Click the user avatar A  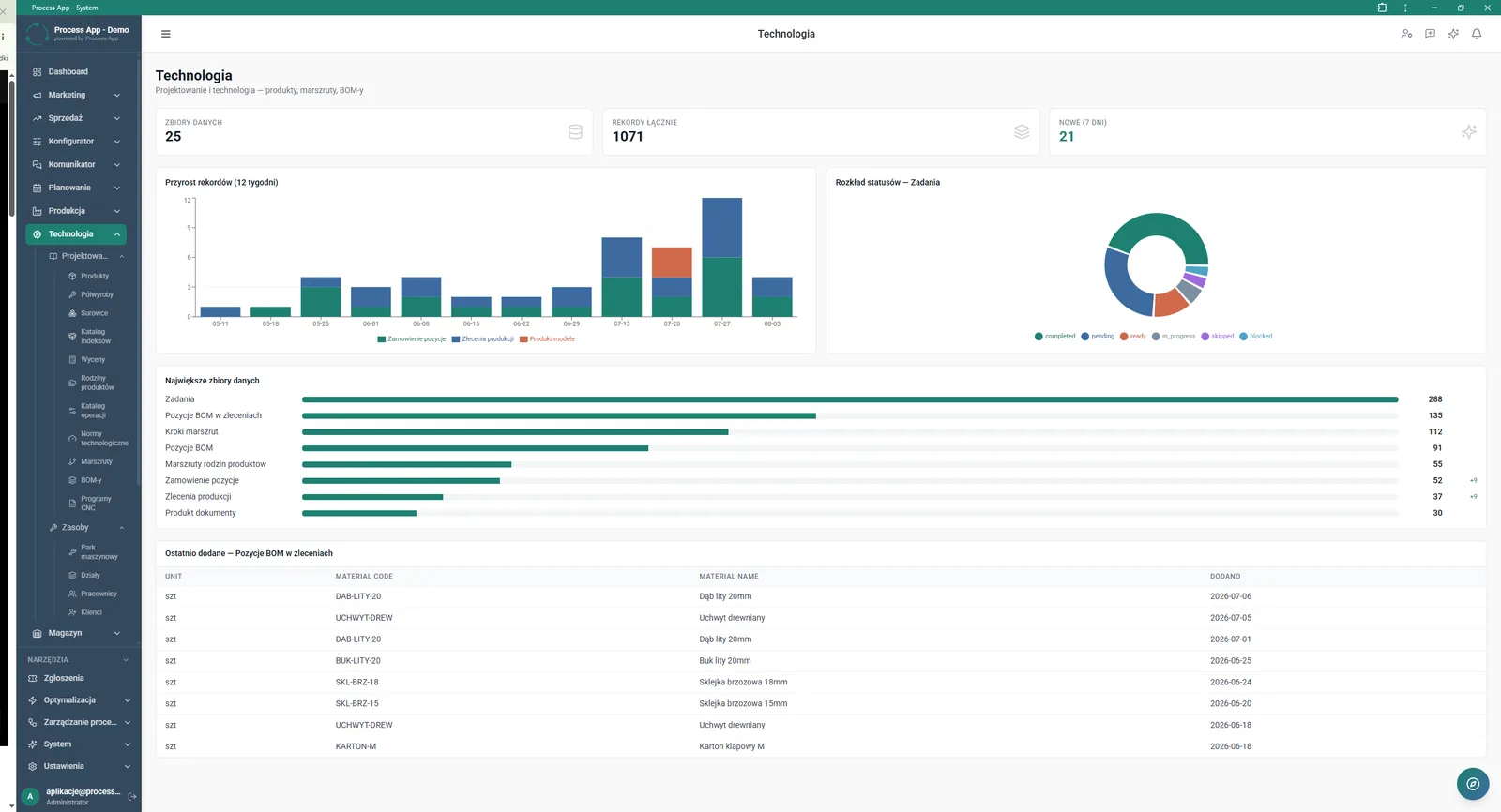pos(30,796)
